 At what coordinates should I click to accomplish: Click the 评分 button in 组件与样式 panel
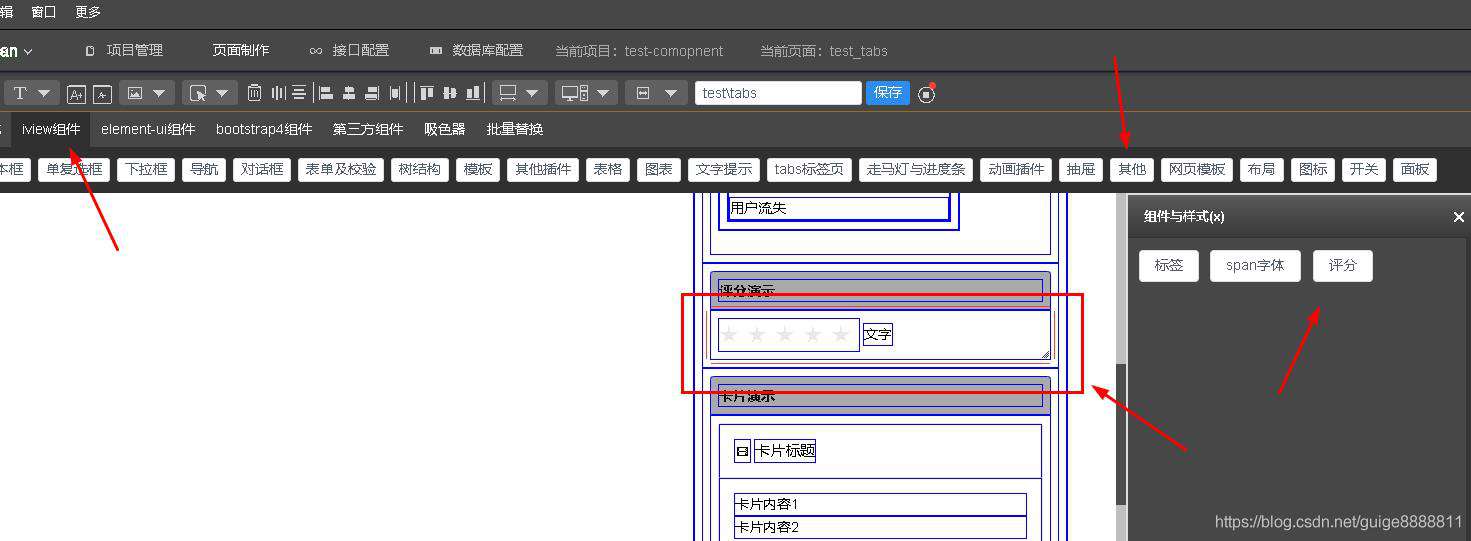1343,265
